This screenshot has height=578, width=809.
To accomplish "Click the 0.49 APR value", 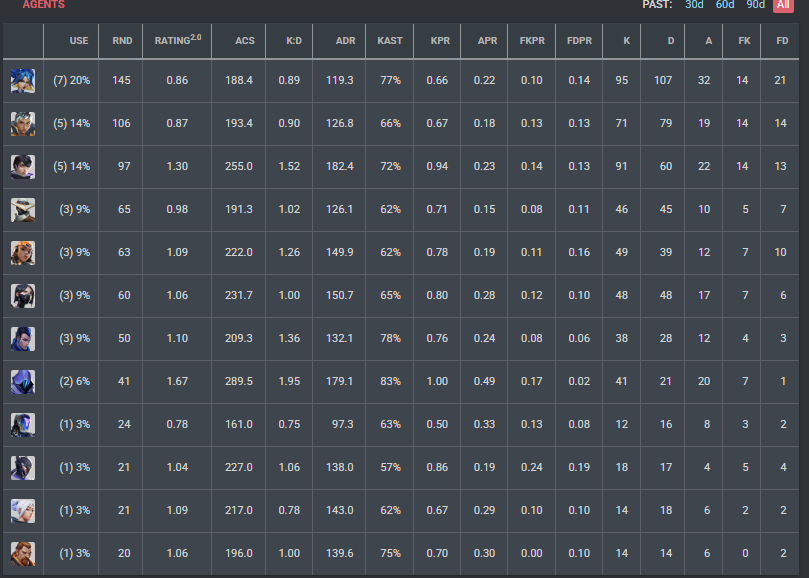I will [x=484, y=381].
